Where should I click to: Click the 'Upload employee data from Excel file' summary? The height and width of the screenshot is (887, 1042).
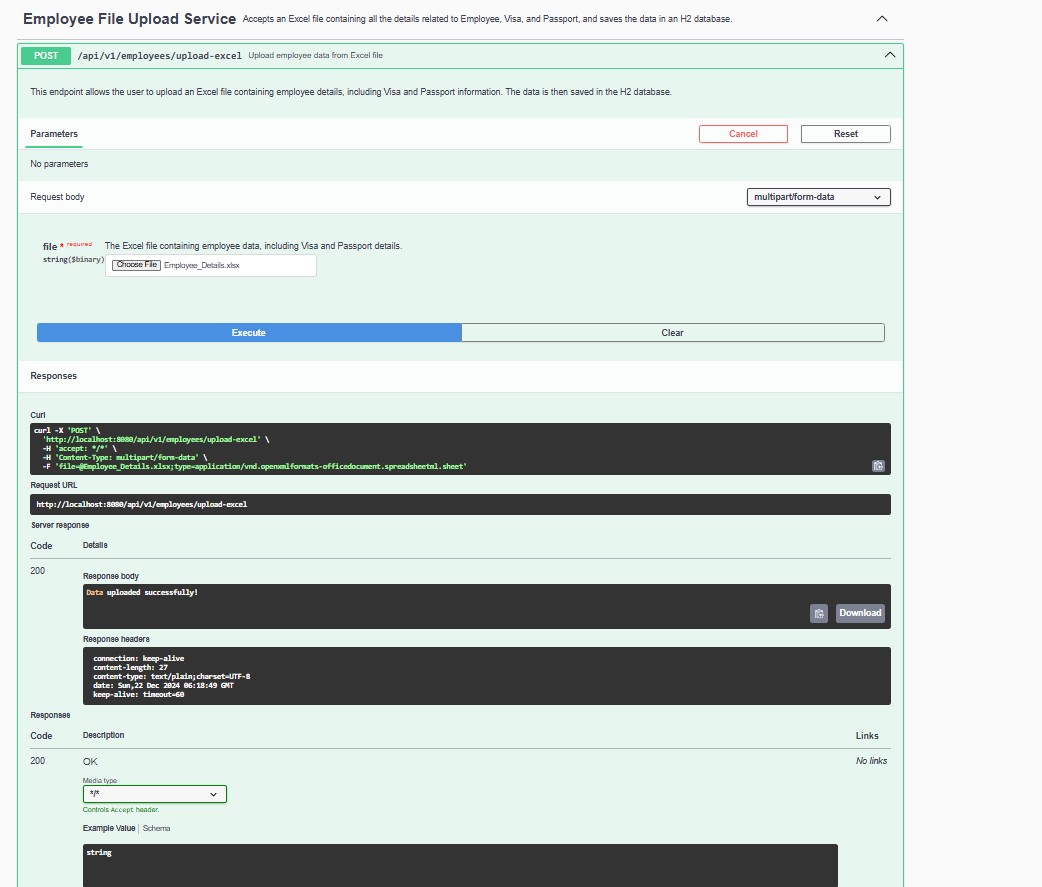(x=316, y=55)
